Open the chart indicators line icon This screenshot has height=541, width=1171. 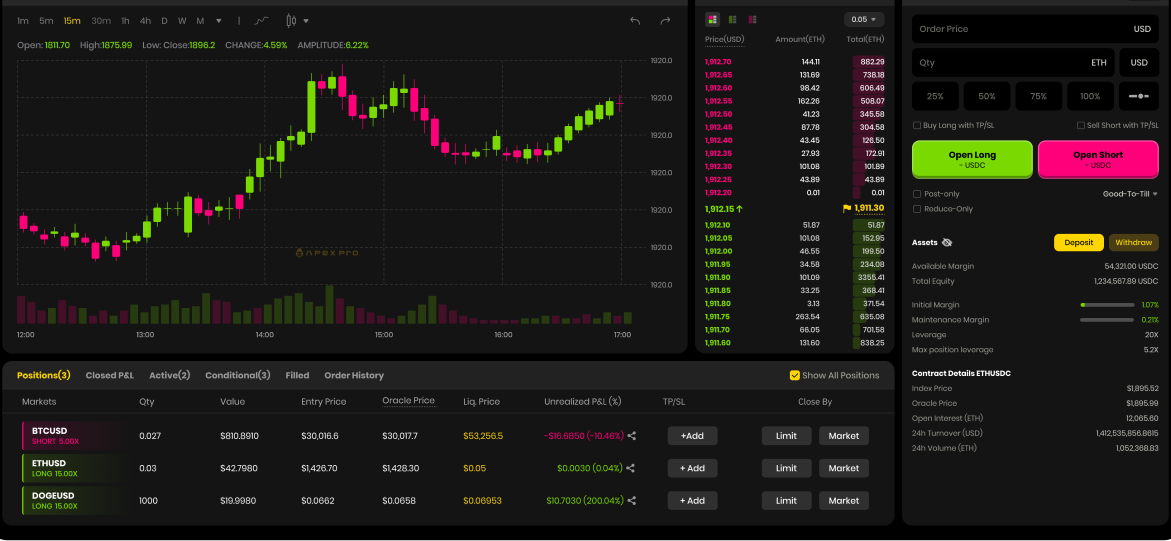tap(261, 21)
